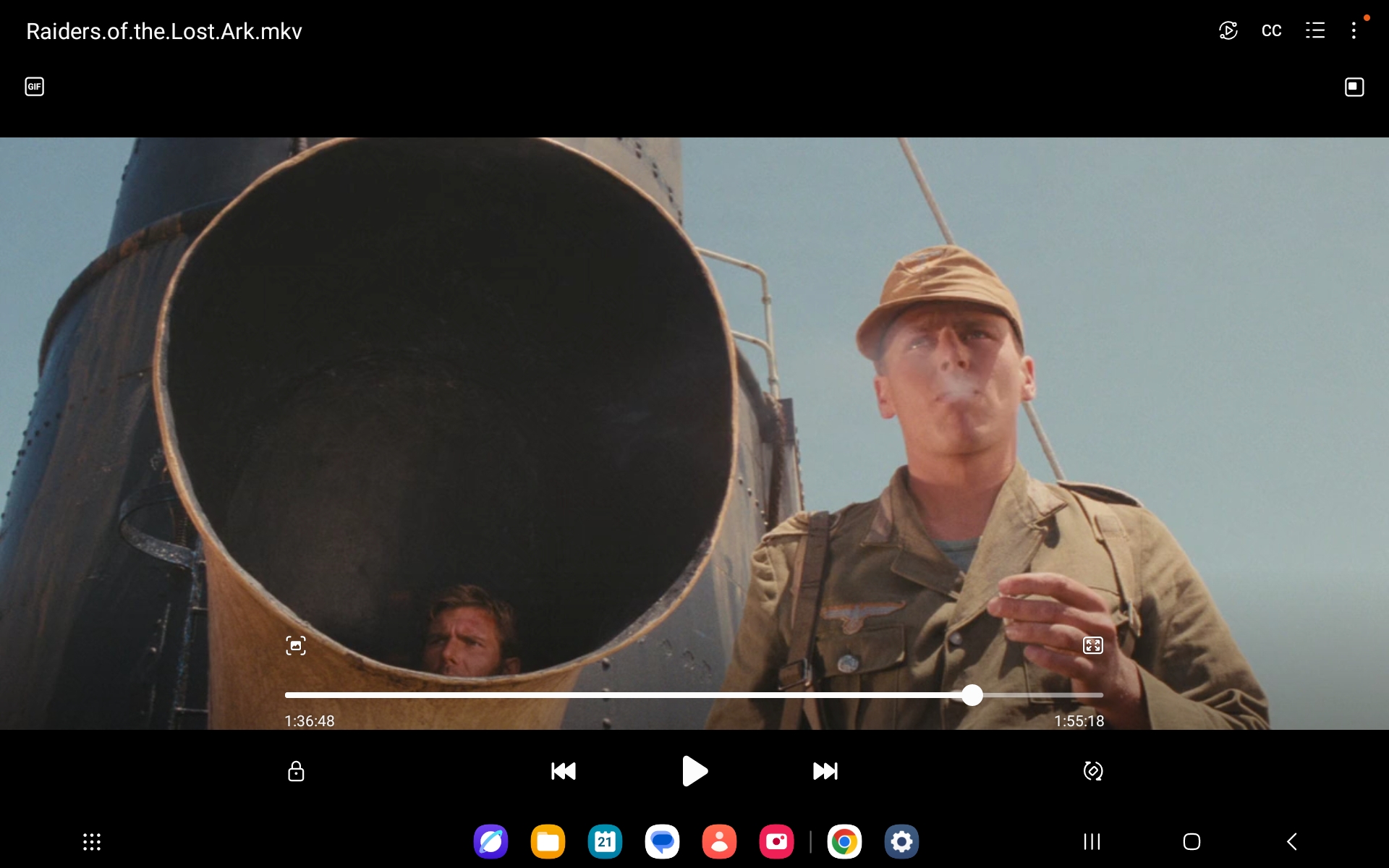The height and width of the screenshot is (868, 1389).
Task: Toggle screen rotation
Action: tap(1092, 771)
